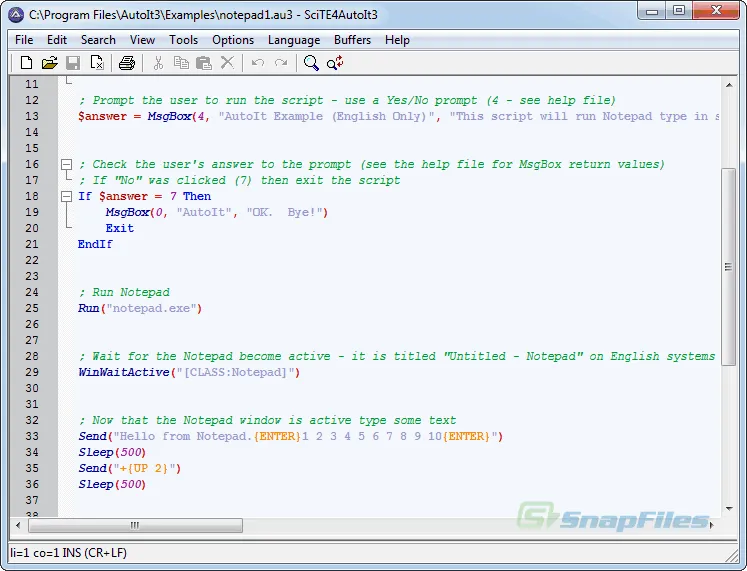Click the comment on line 32

[267, 421]
